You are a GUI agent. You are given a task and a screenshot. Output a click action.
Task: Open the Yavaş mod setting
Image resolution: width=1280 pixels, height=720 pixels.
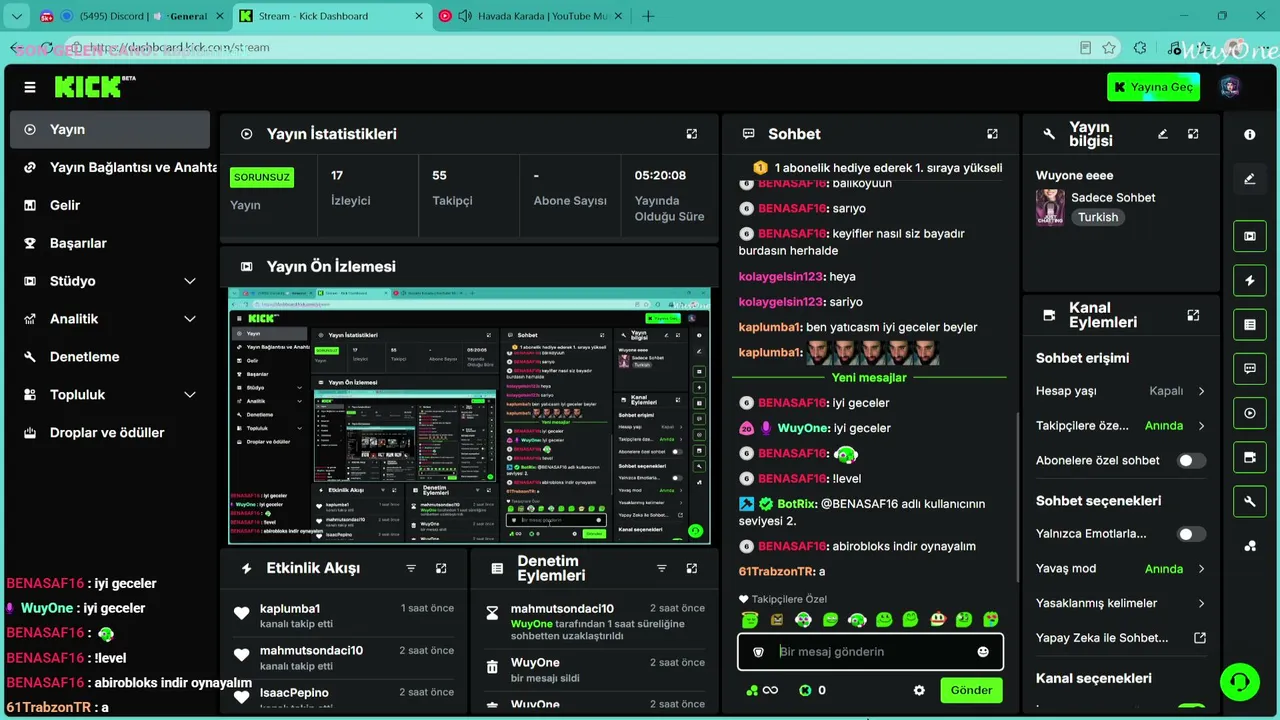(x=1121, y=569)
